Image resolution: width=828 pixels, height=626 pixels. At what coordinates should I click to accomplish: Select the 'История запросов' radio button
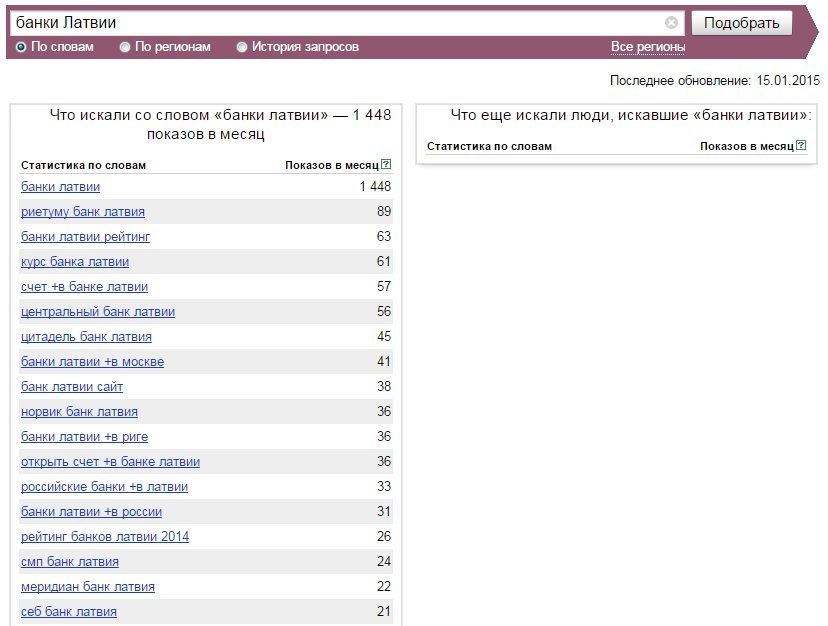pos(241,47)
